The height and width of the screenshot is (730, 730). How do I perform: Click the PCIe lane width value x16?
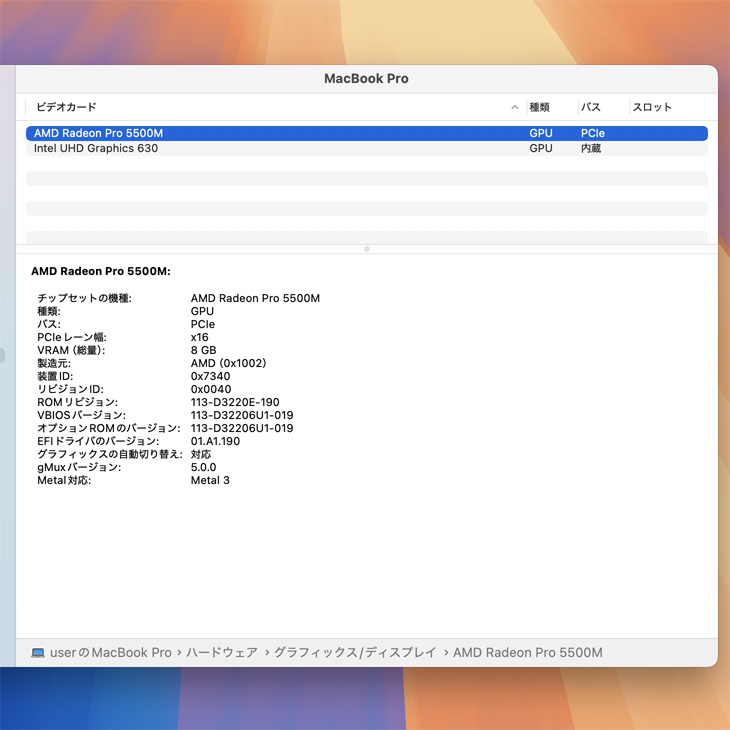(x=200, y=337)
